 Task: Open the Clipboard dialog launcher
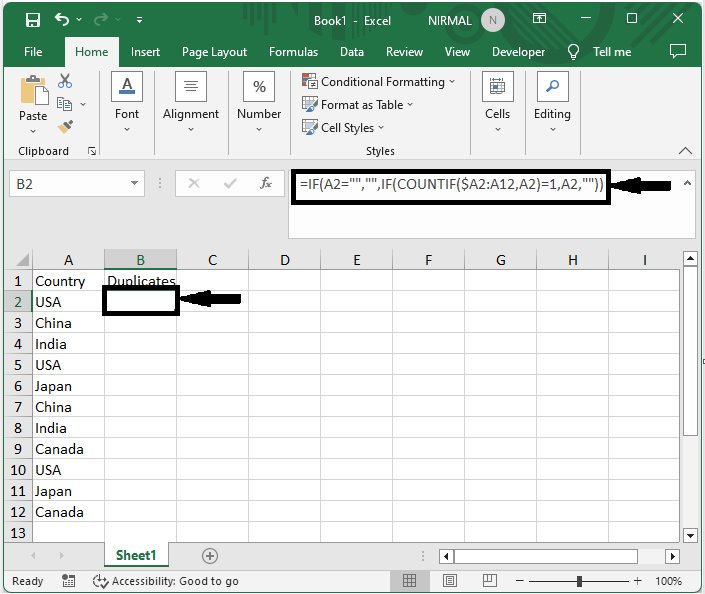point(92,152)
